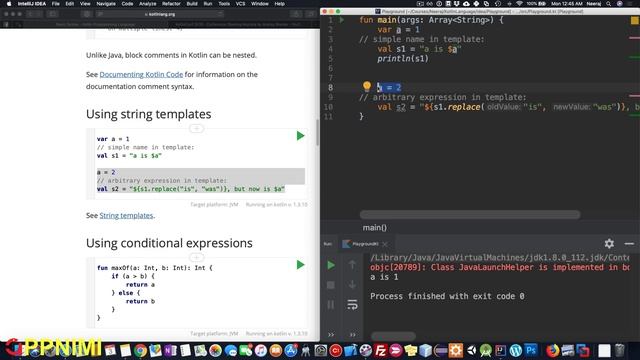
Task: Click the Using conditional expressions heading
Action: (x=169, y=243)
